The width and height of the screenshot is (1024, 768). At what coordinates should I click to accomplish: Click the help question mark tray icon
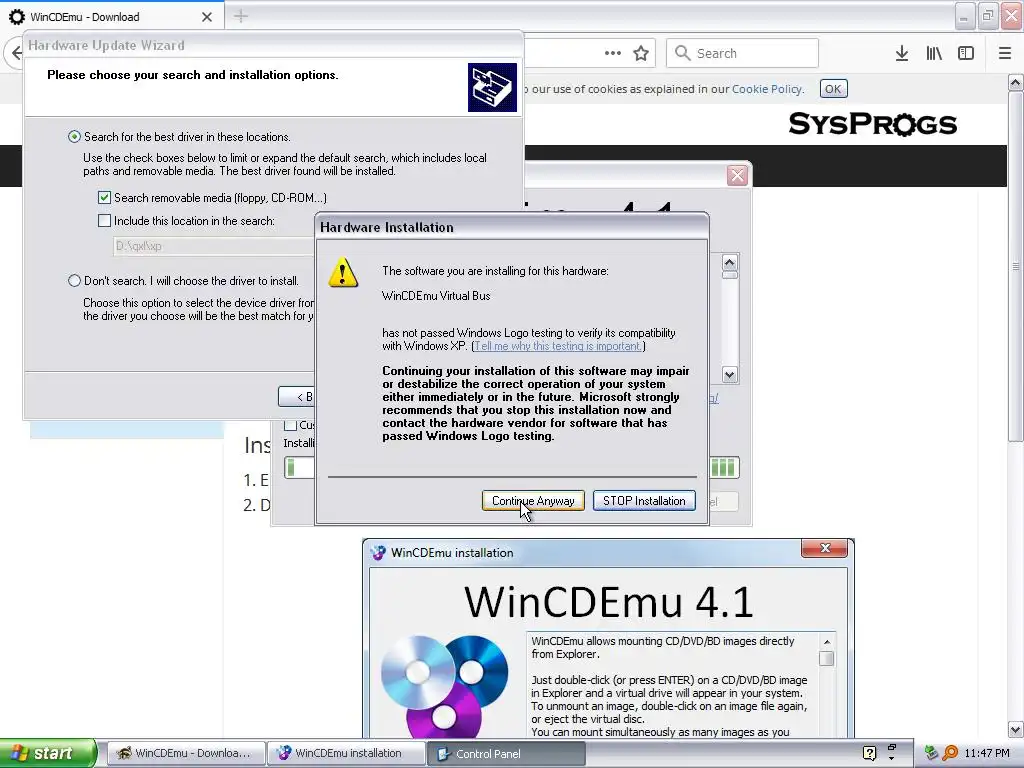coord(869,753)
